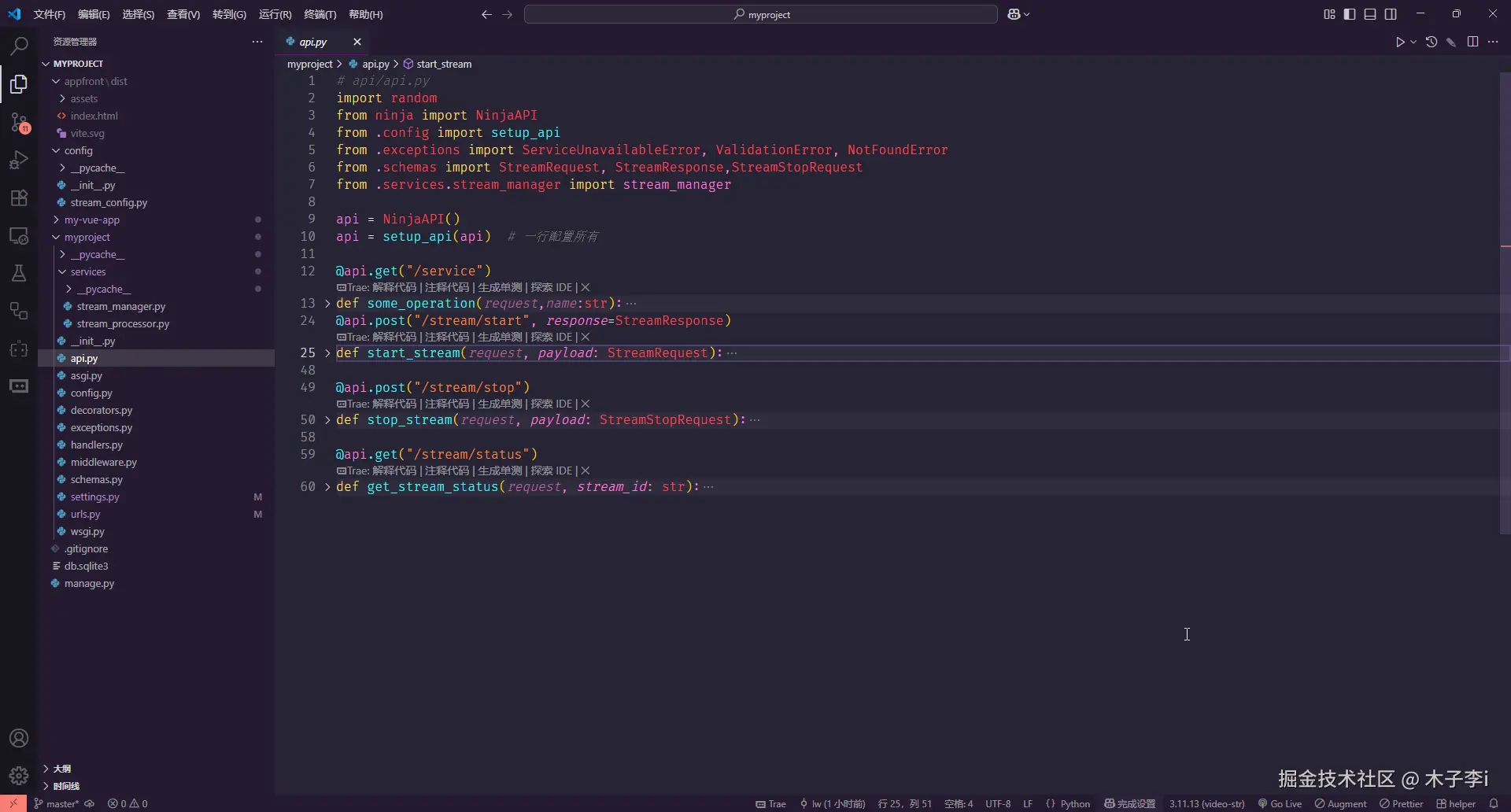The height and width of the screenshot is (812, 1511).
Task: Open editor More Actions menu
Action: (1493, 42)
